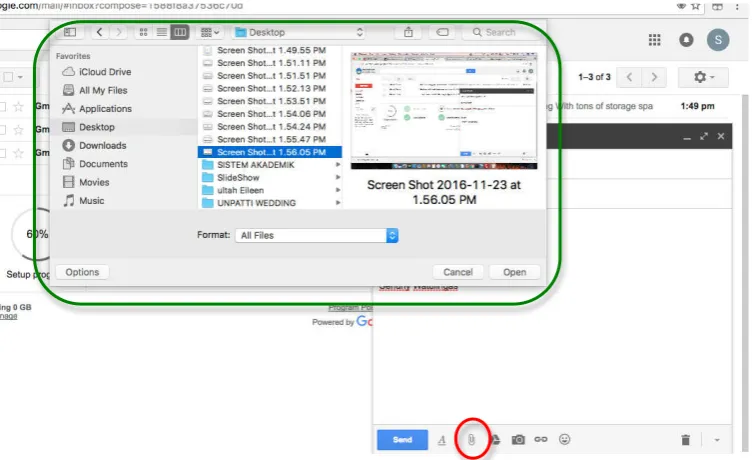753x460 pixels.
Task: Click Open to attach file
Action: point(514,272)
